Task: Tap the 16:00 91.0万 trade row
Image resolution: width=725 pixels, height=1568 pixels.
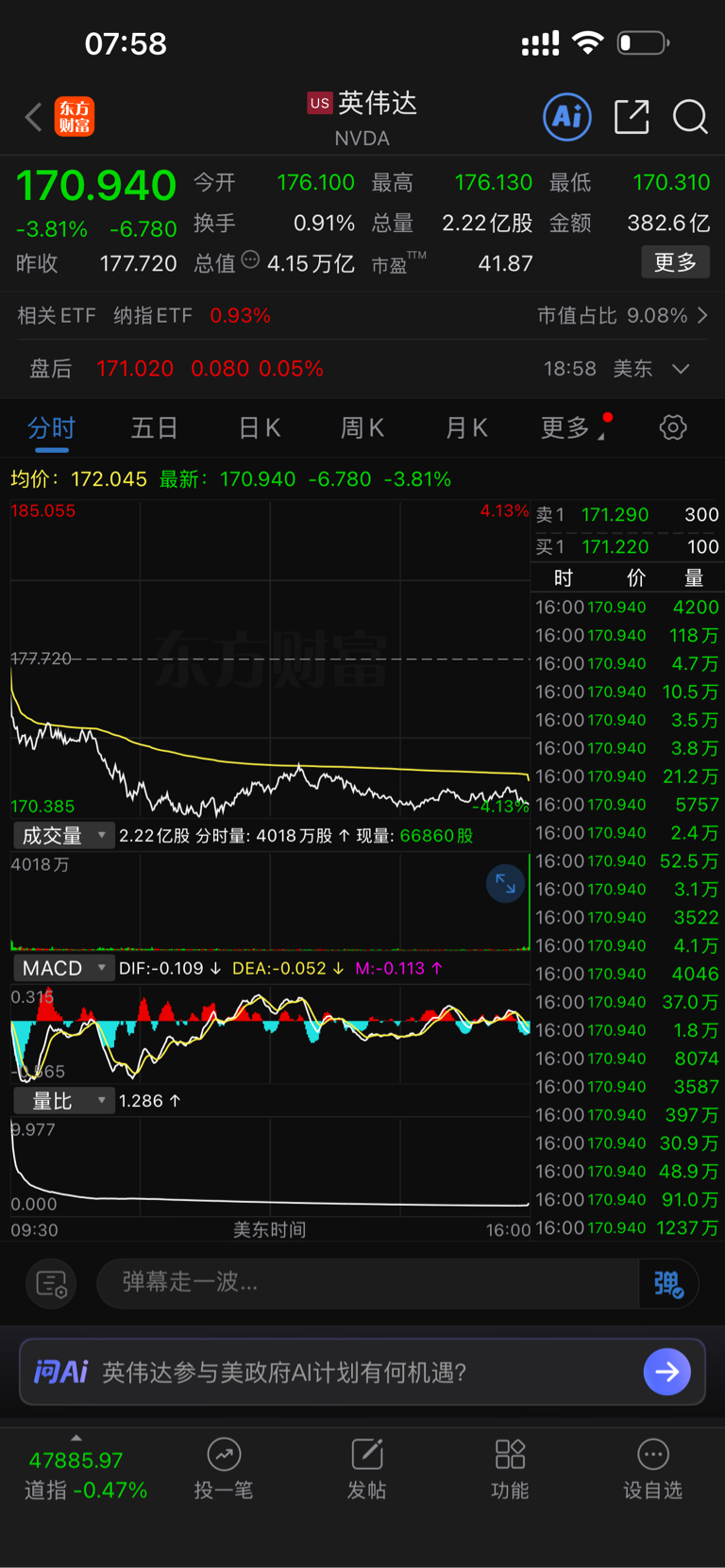Action: click(x=627, y=1200)
